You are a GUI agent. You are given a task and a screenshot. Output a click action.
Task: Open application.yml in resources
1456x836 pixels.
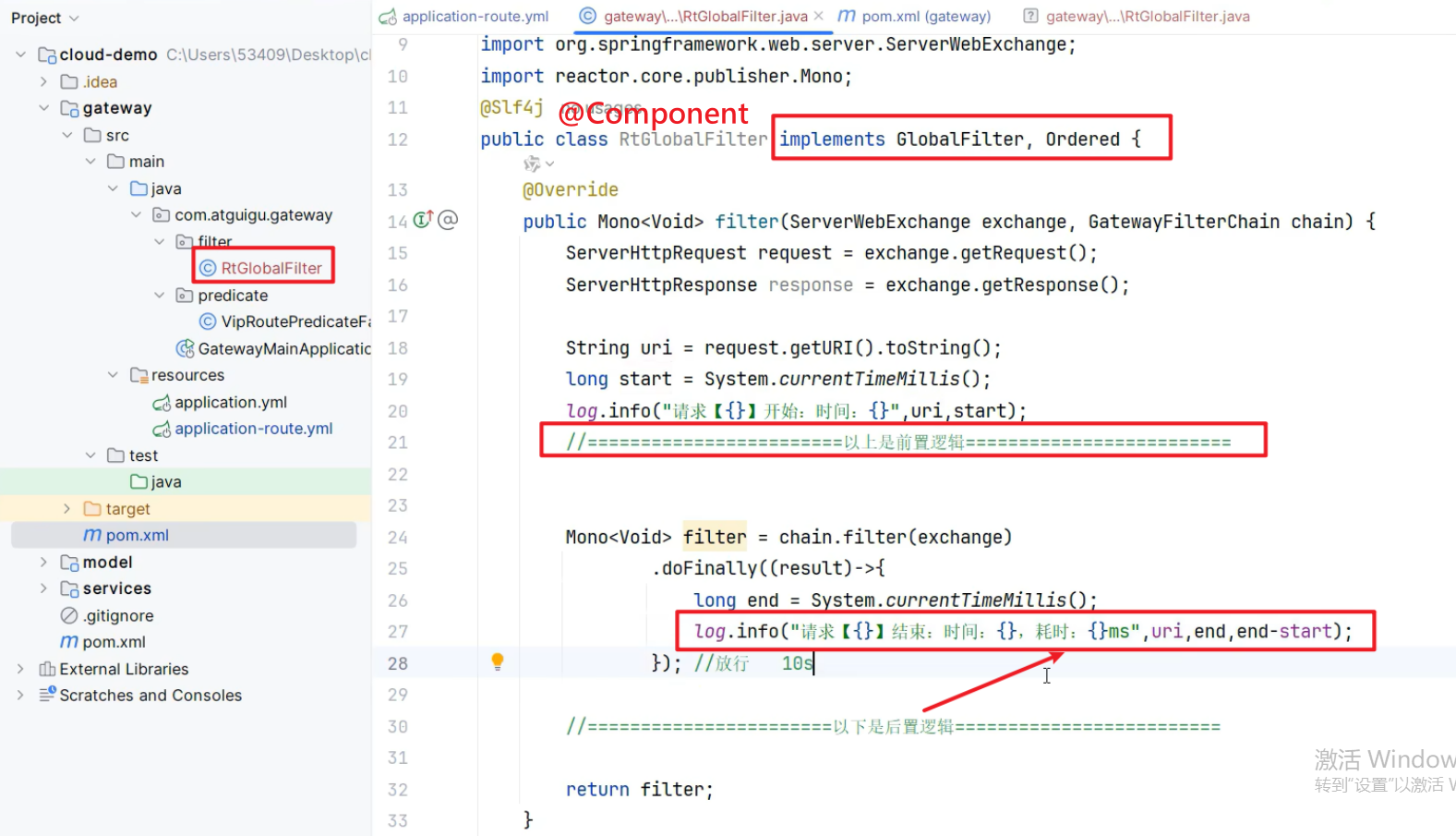pyautogui.click(x=231, y=402)
